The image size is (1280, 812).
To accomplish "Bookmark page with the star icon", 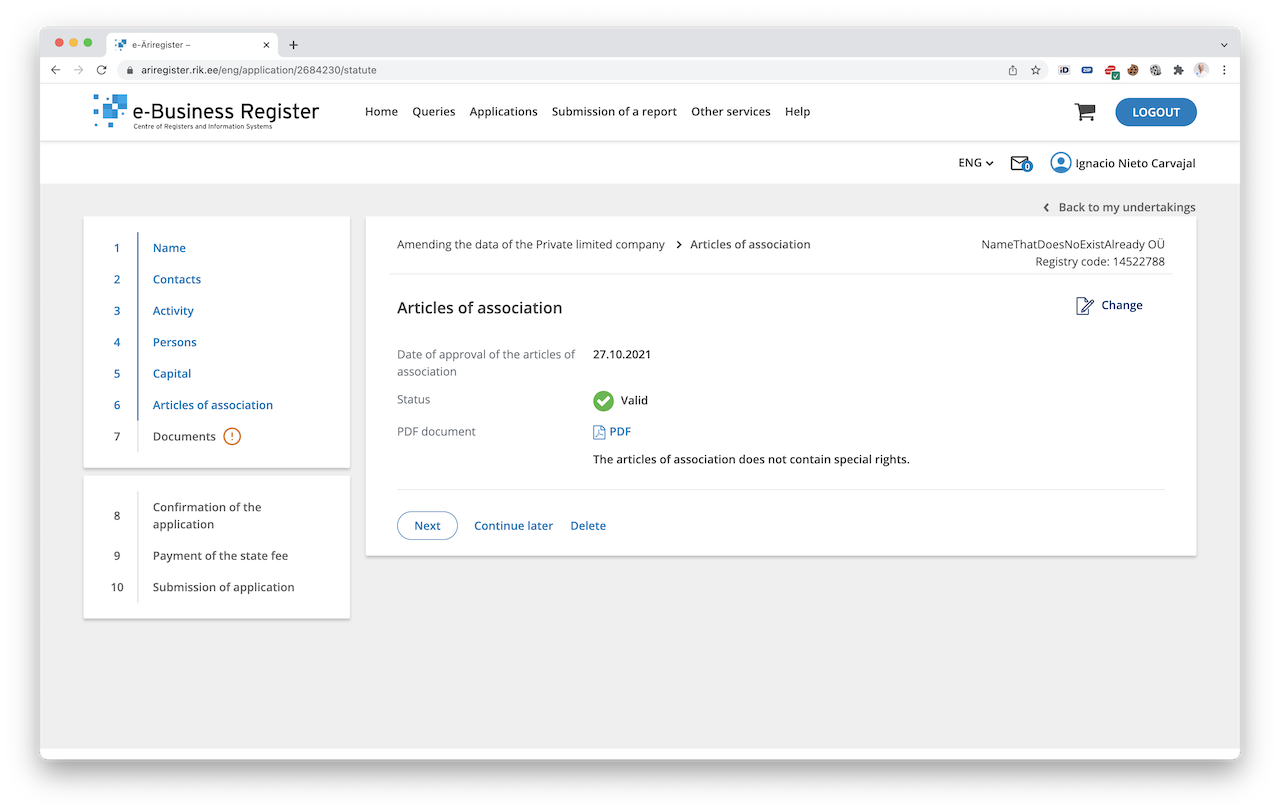I will 1036,70.
